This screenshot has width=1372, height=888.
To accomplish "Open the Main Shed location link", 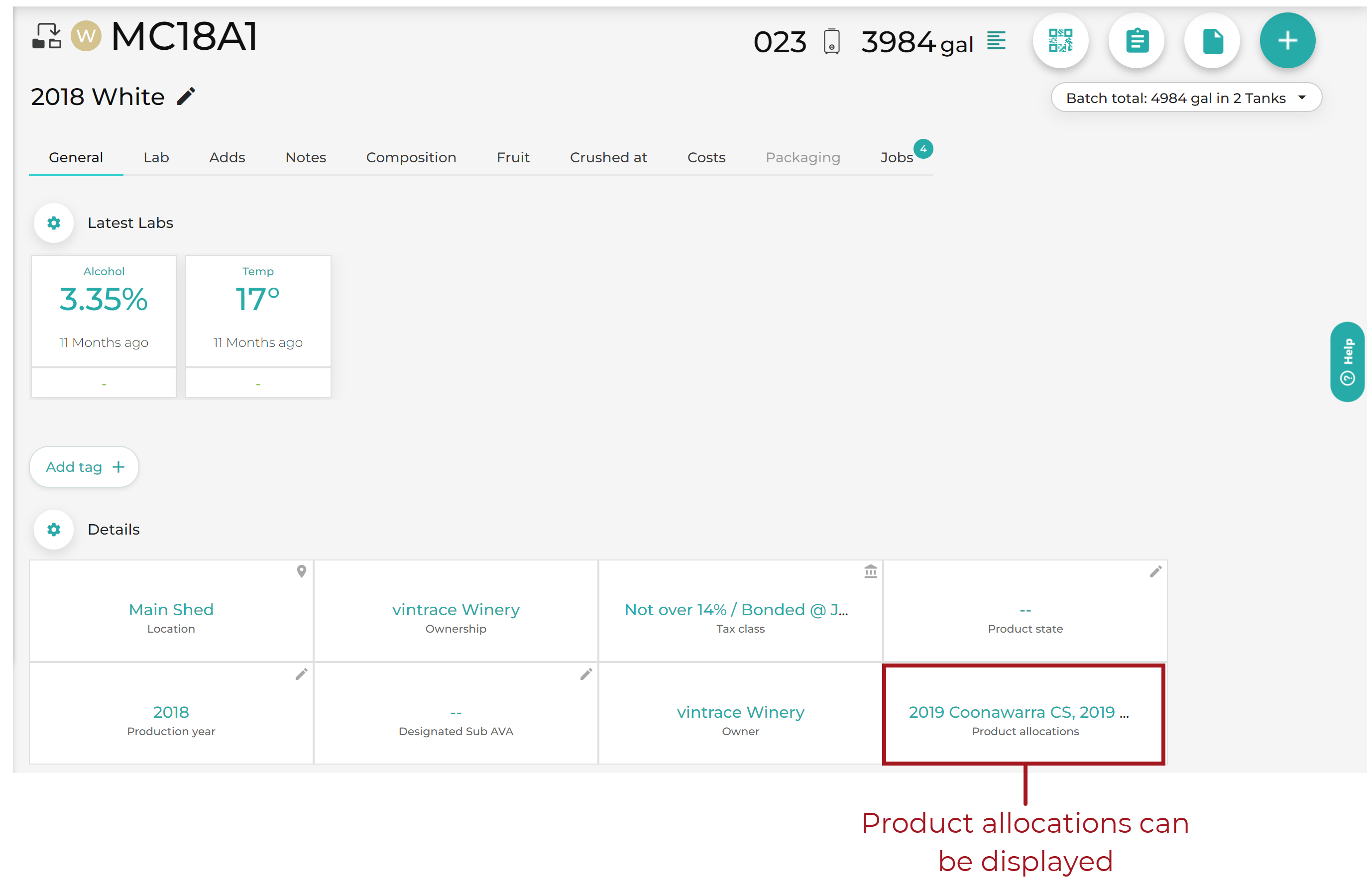I will 171,610.
